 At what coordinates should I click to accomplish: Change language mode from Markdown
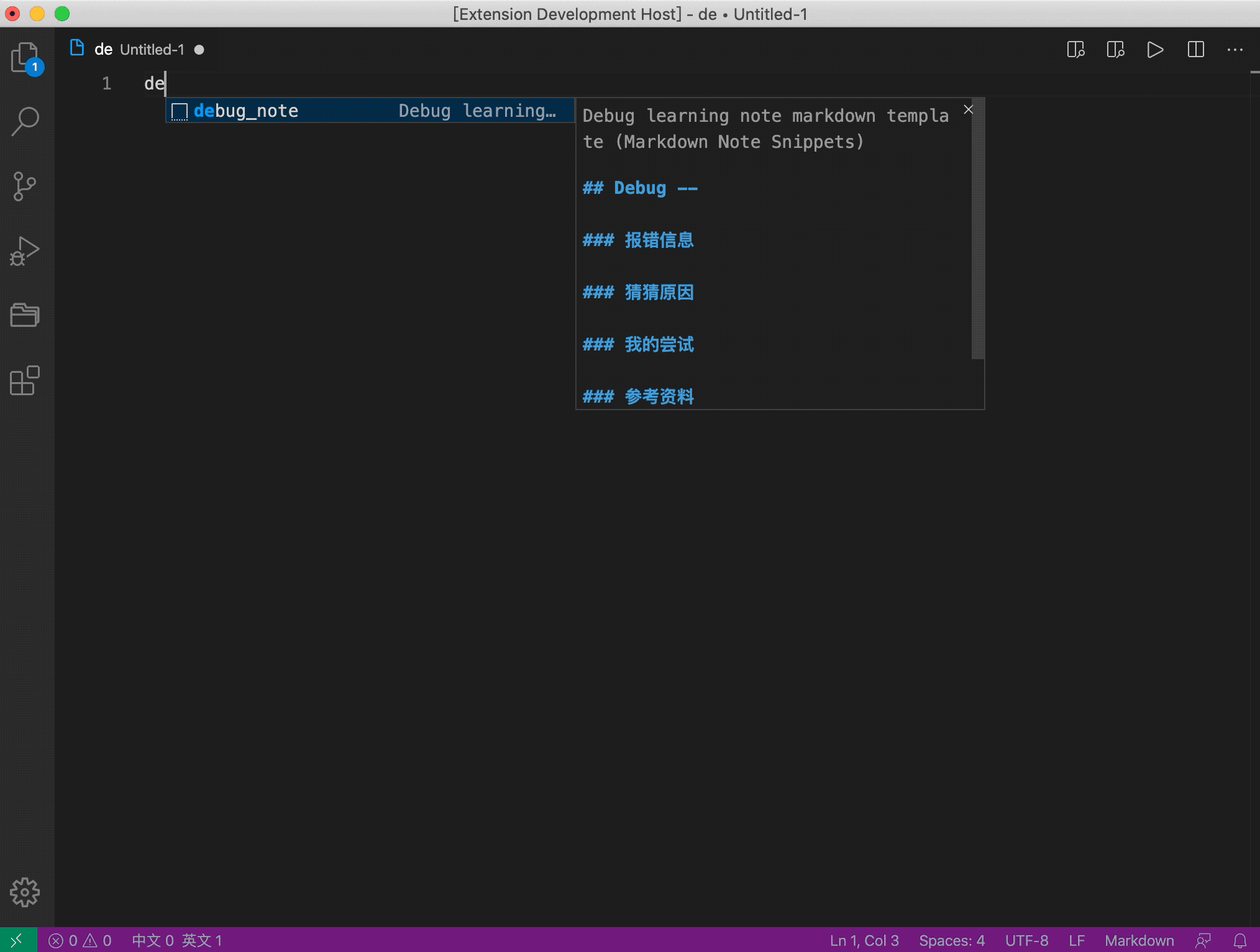(1139, 940)
